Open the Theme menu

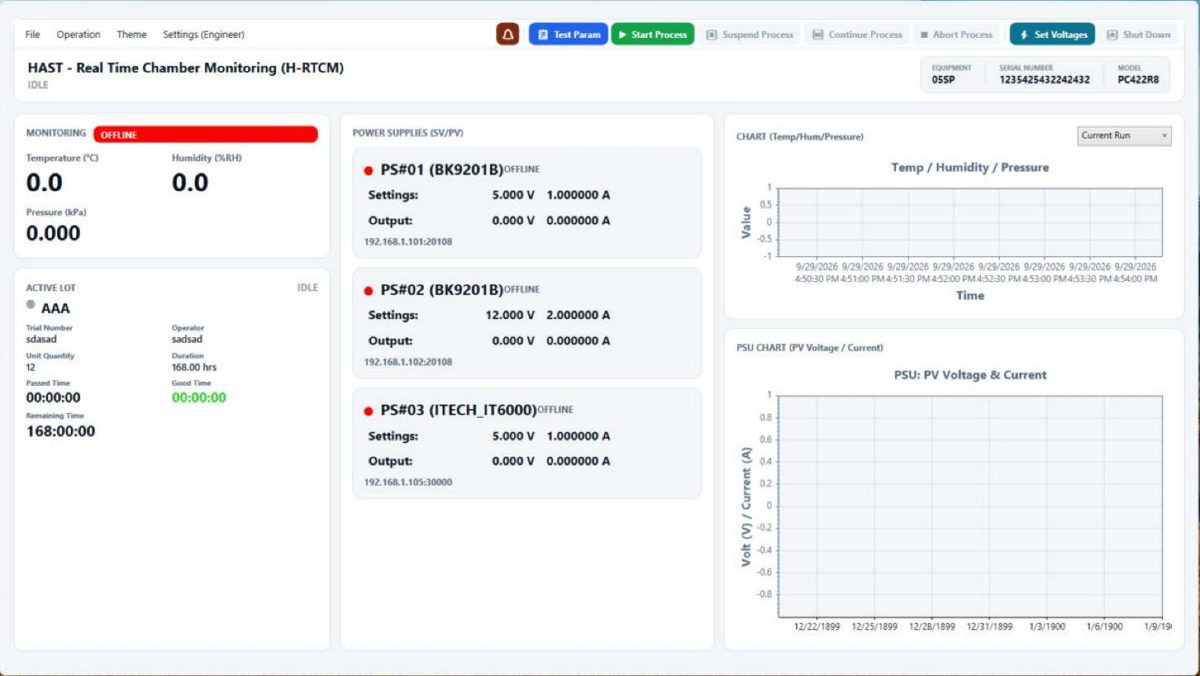click(x=131, y=34)
